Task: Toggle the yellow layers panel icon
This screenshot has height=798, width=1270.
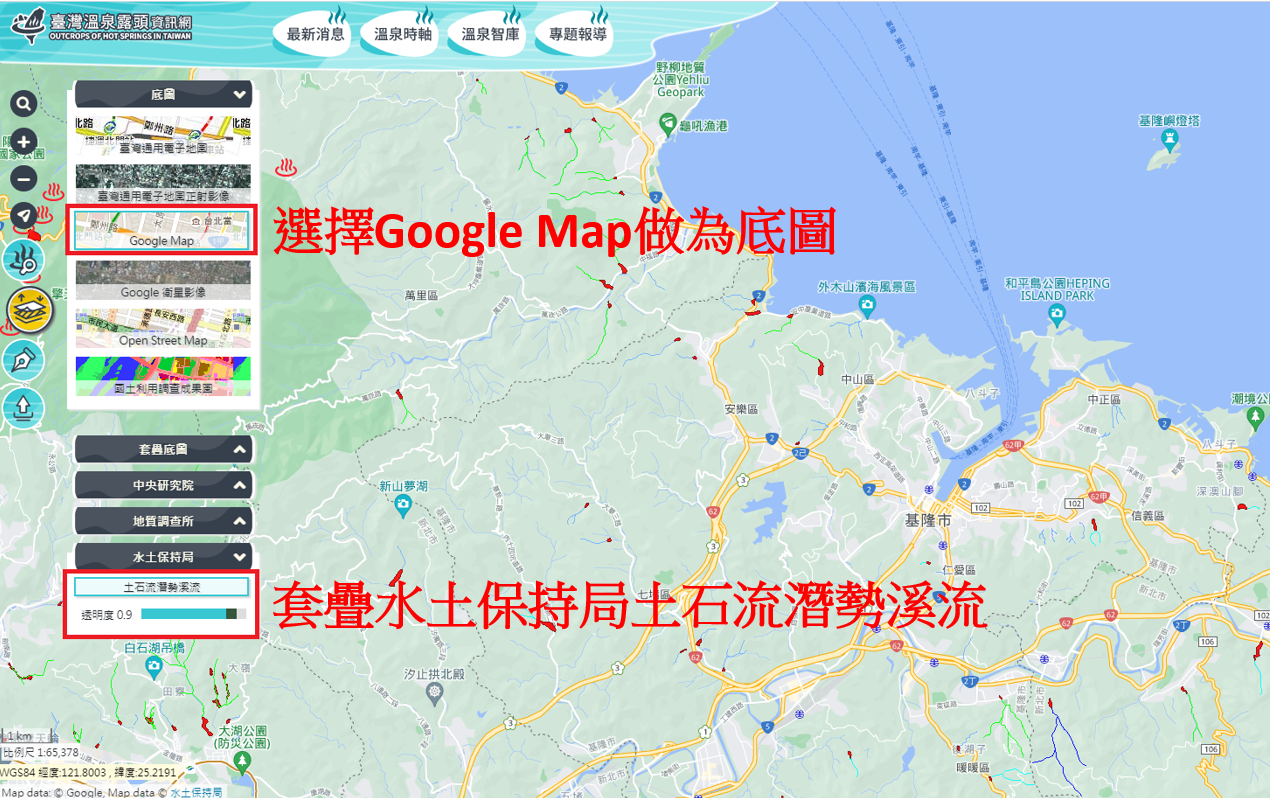Action: (x=30, y=311)
